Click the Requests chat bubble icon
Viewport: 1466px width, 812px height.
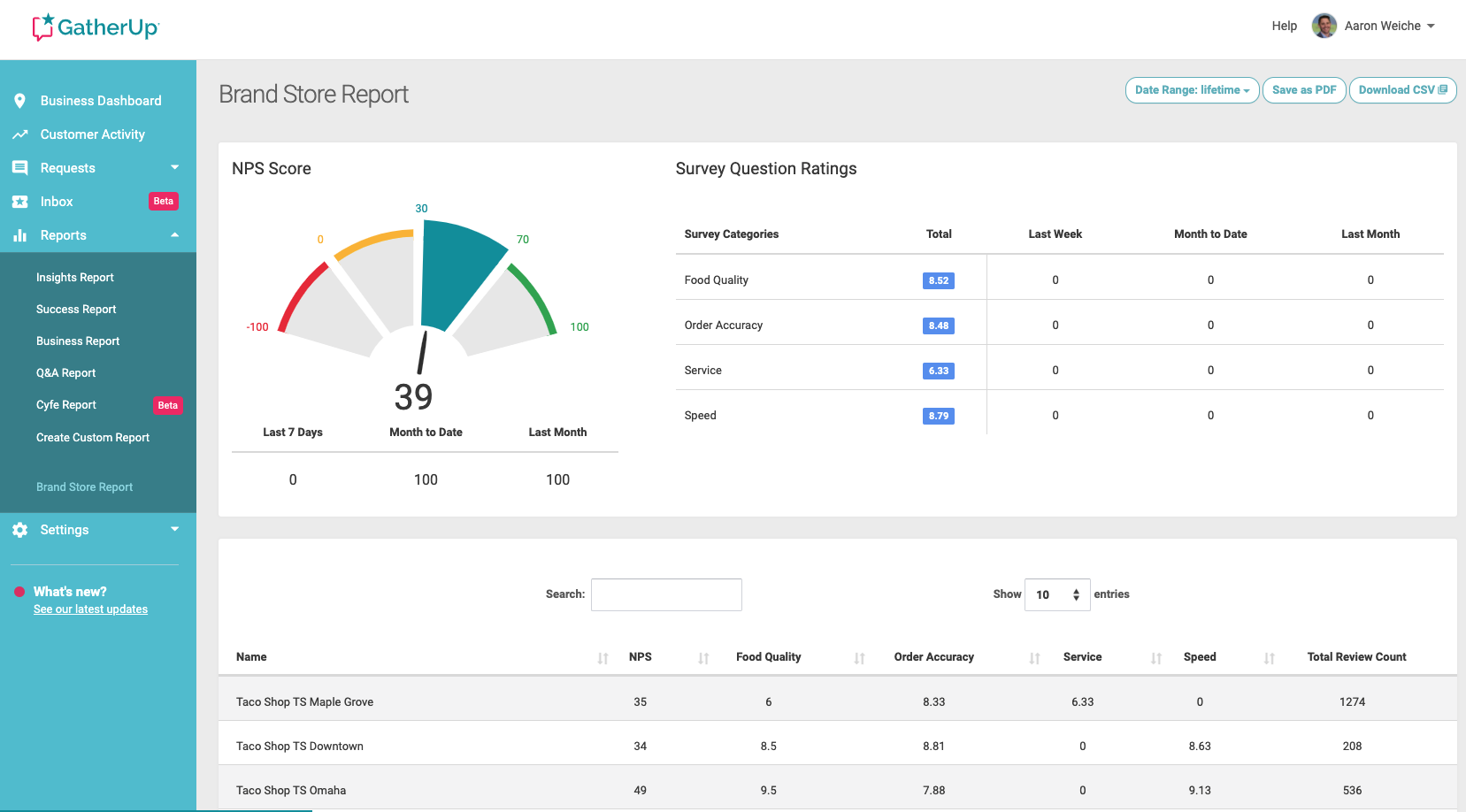tap(19, 168)
